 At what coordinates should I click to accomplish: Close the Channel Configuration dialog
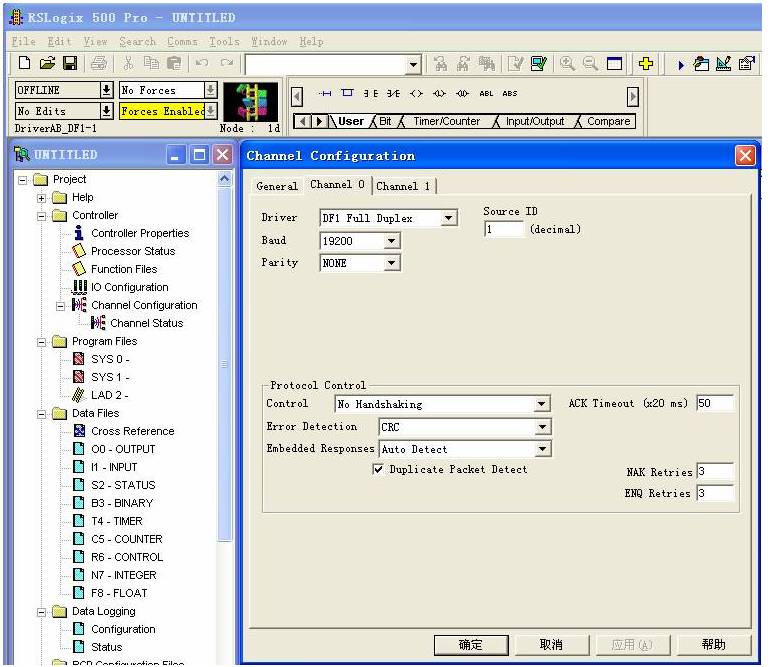click(x=745, y=155)
